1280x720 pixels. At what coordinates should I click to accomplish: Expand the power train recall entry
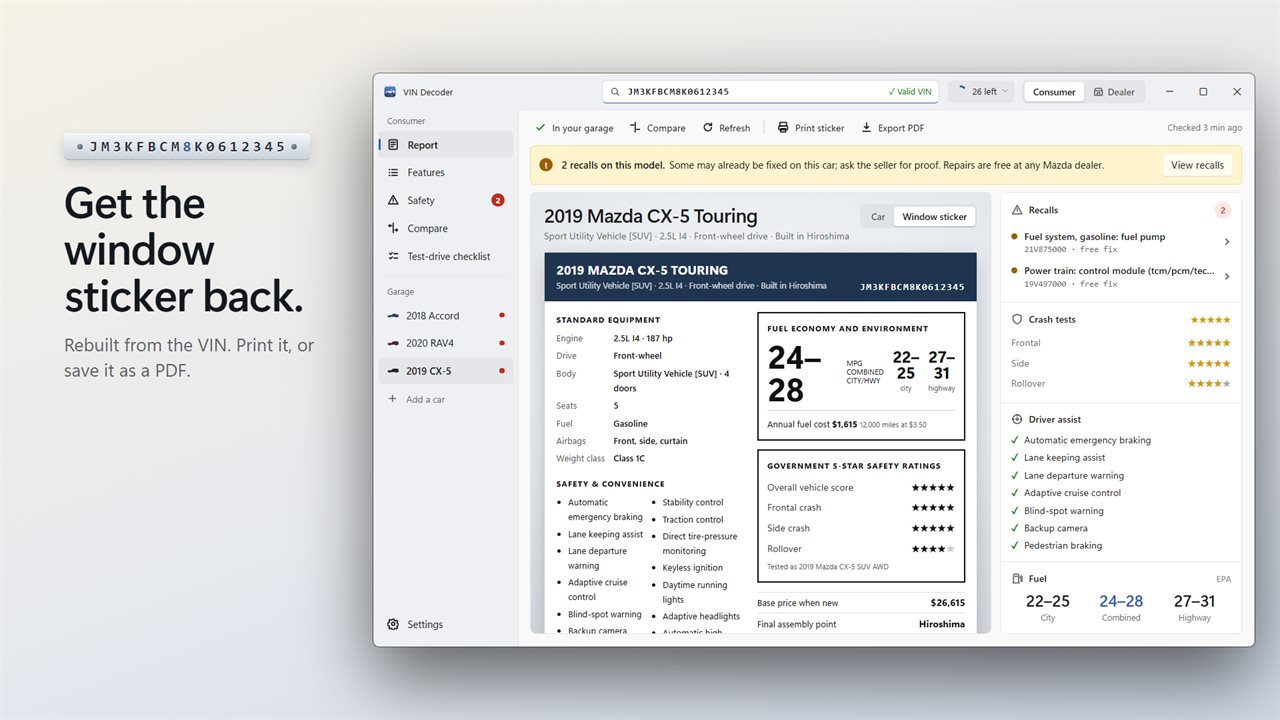click(1121, 276)
